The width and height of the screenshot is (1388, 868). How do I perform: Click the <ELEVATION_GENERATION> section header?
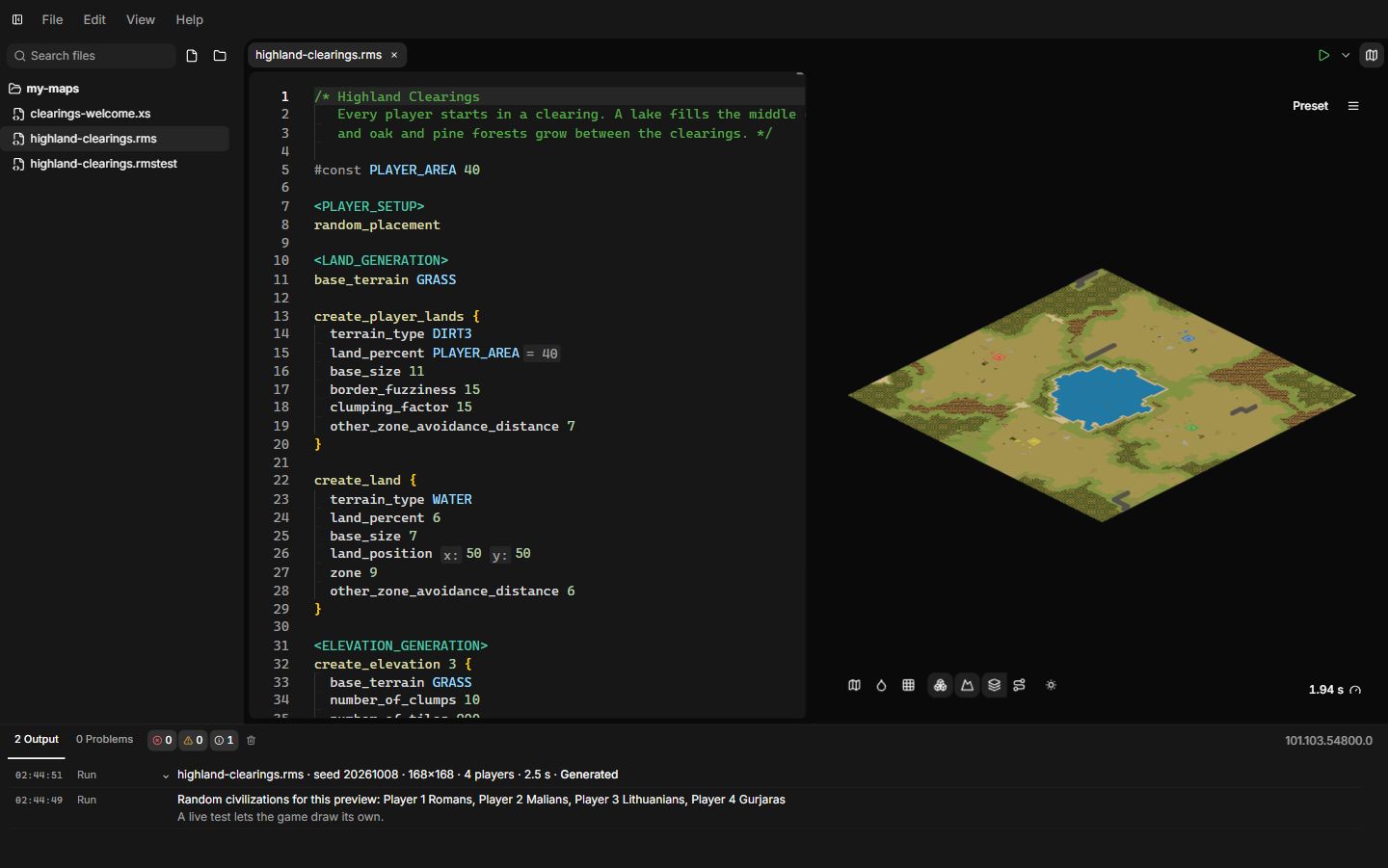(x=401, y=645)
